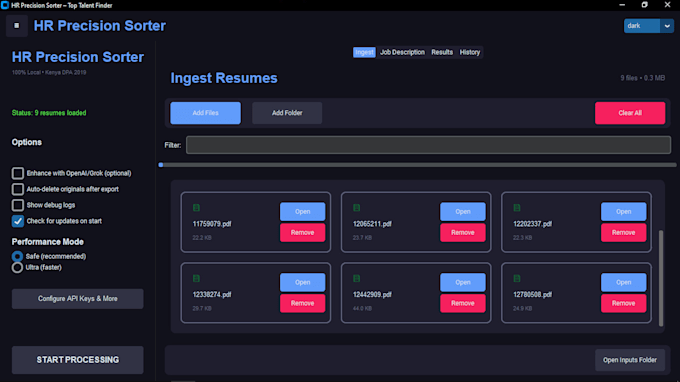Minimize the HR Precision Sorter window
The image size is (680, 382).
pyautogui.click(x=622, y=5)
